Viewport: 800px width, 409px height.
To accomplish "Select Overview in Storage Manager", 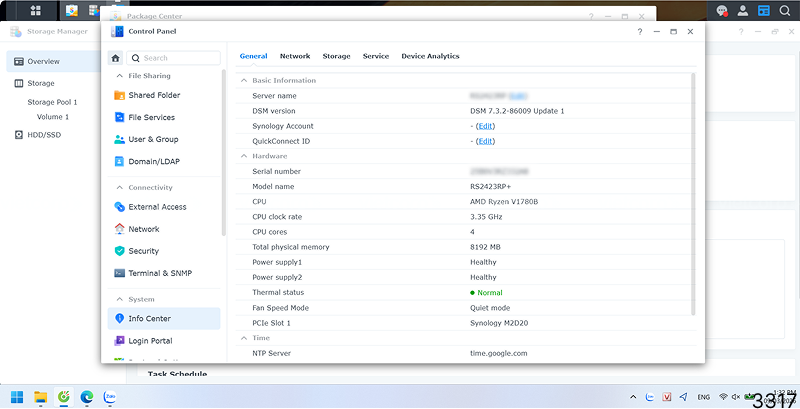I will pyautogui.click(x=53, y=61).
